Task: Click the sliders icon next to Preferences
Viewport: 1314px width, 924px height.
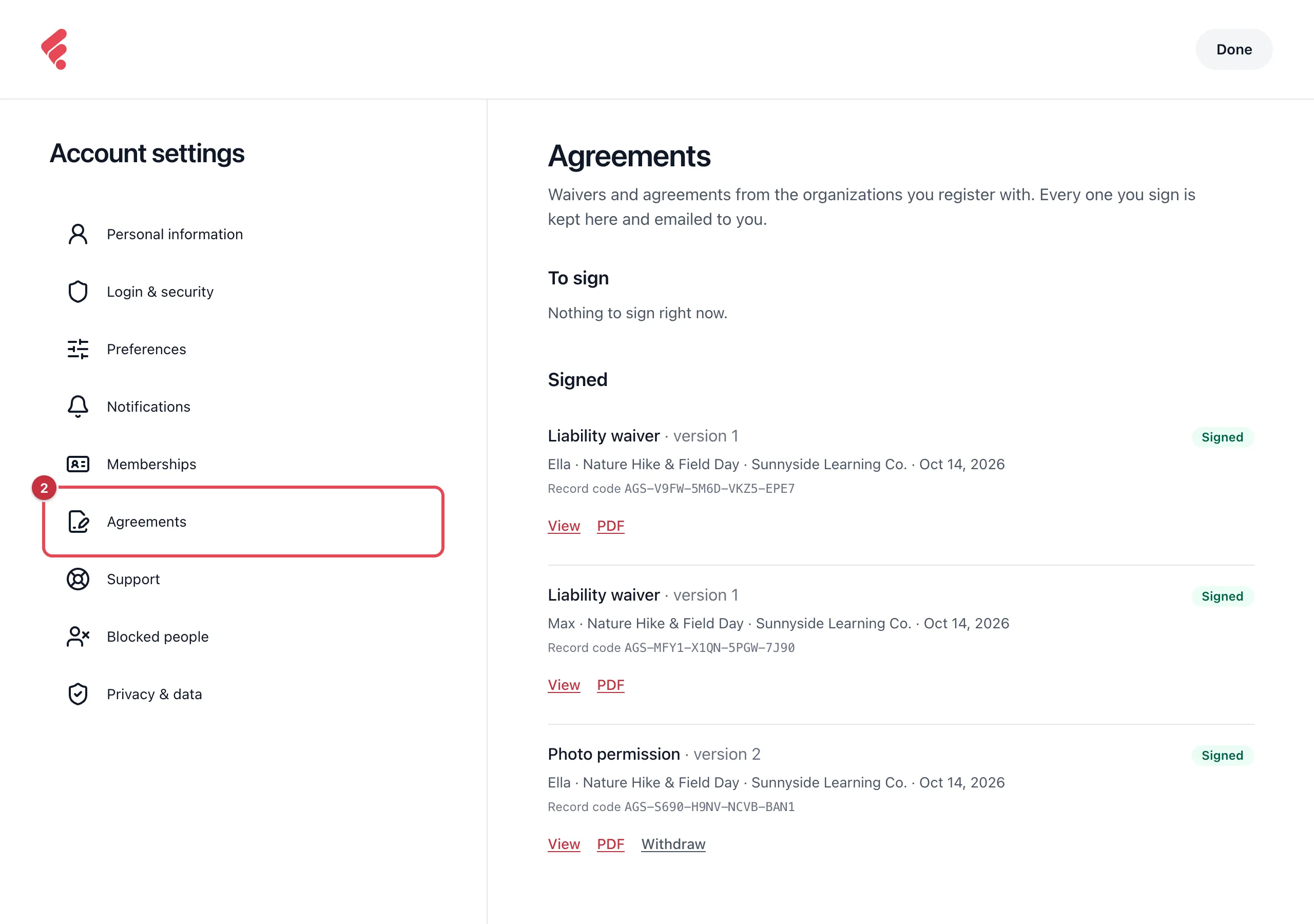Action: coord(78,349)
